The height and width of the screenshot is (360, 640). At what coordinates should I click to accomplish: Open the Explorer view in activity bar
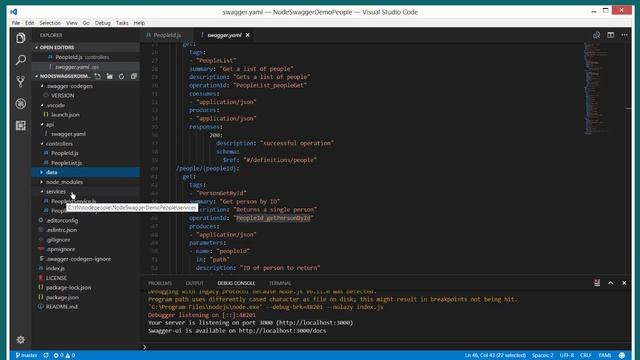(x=20, y=38)
